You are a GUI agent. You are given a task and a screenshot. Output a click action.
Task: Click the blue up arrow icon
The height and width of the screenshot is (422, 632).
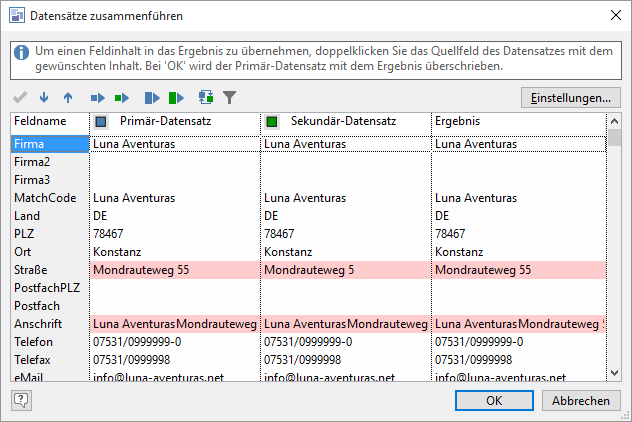pos(68,98)
